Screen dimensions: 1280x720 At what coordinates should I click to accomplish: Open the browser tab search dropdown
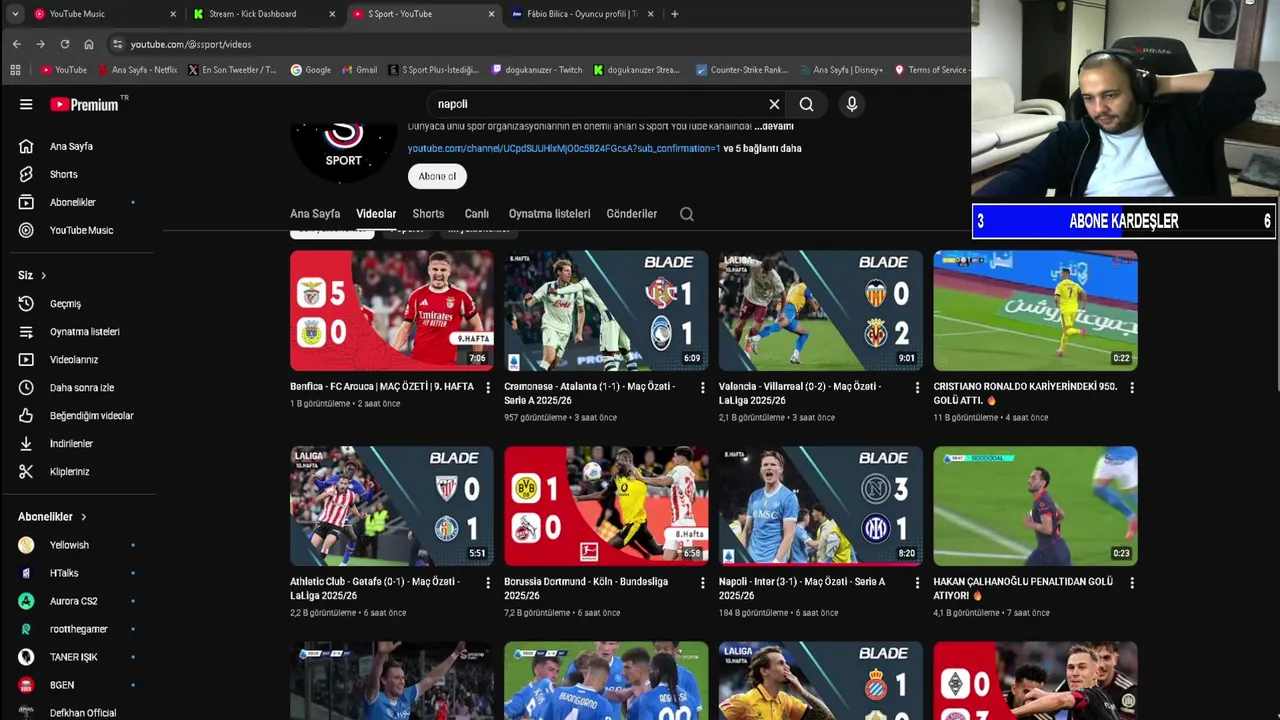(x=14, y=14)
